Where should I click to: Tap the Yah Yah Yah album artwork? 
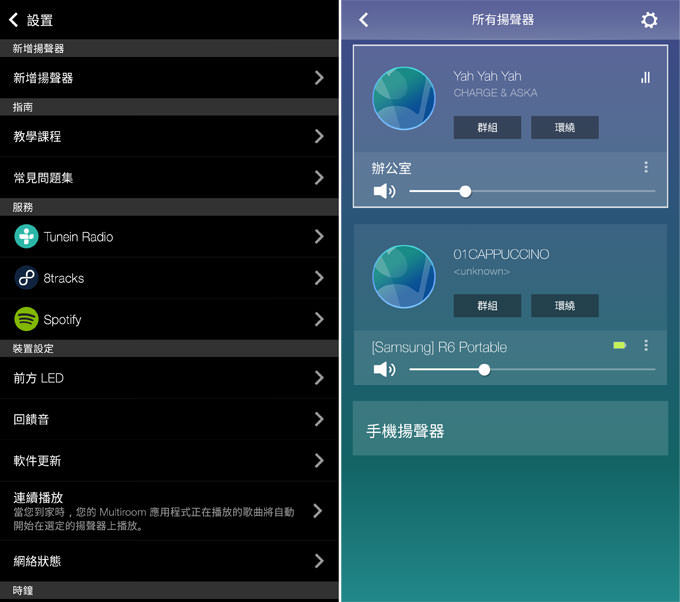(x=404, y=98)
